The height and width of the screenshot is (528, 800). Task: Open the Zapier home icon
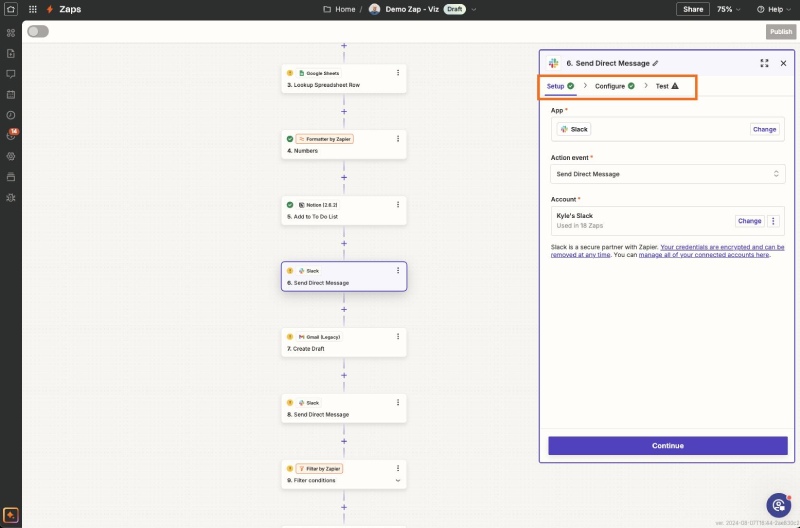pyautogui.click(x=11, y=9)
